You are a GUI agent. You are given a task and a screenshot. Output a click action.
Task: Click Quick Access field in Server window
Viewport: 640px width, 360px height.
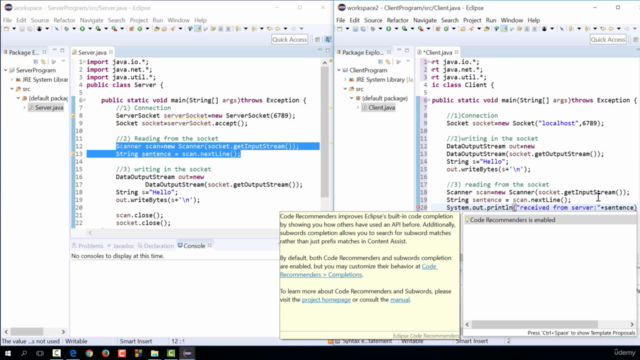[x=289, y=39]
